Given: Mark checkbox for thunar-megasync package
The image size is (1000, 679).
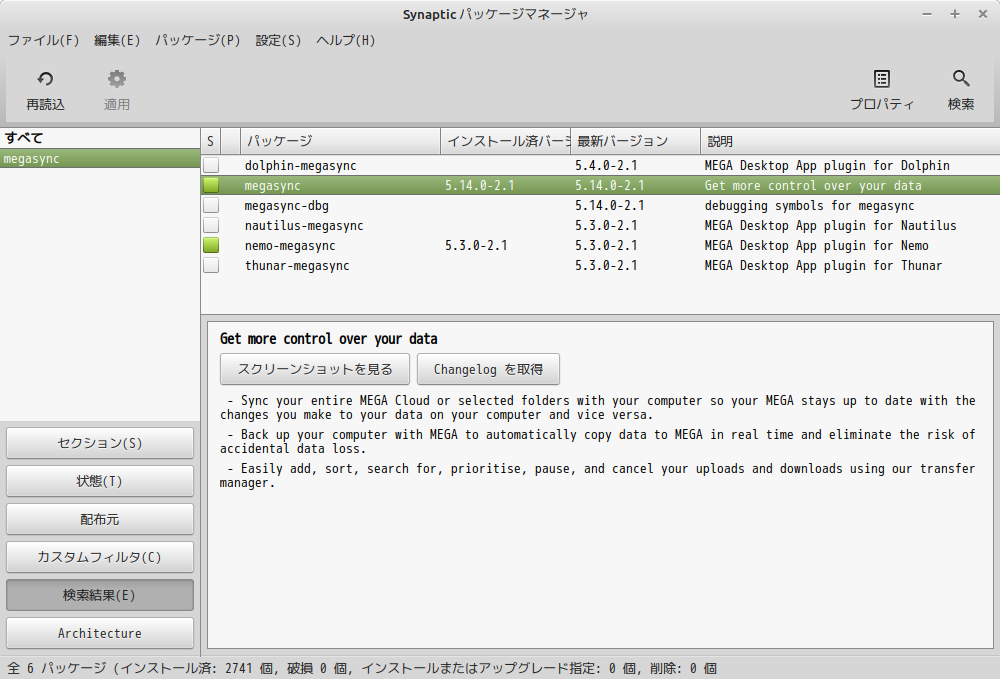Looking at the screenshot, I should pyautogui.click(x=211, y=265).
